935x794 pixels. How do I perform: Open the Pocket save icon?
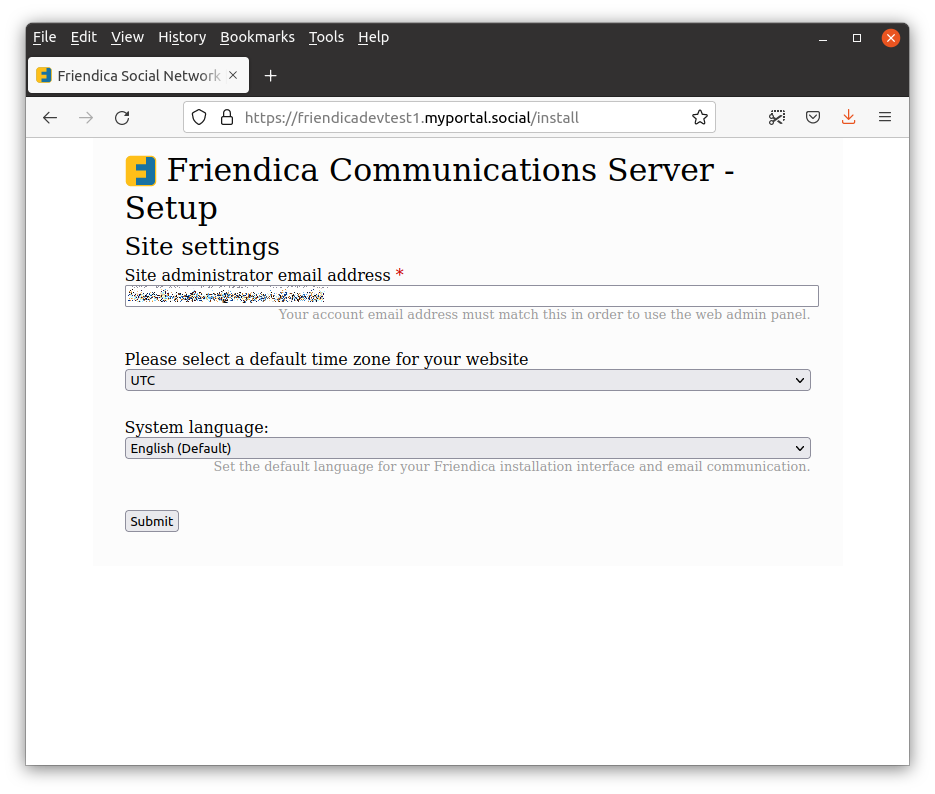(813, 117)
